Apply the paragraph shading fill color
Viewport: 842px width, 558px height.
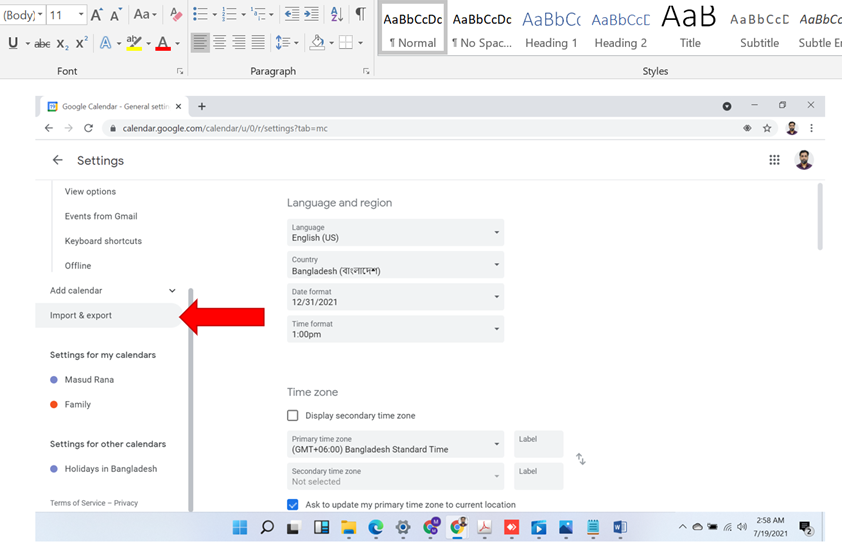coord(317,42)
